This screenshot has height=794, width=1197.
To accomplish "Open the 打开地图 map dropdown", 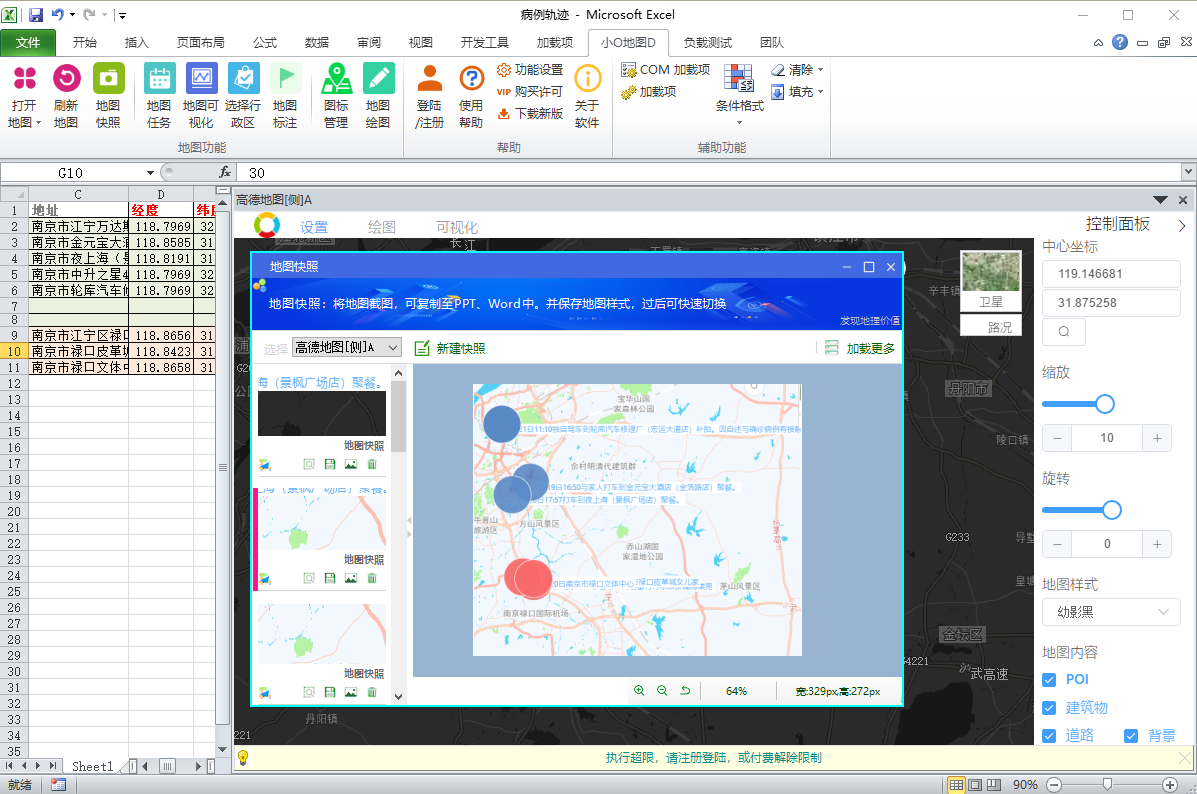I will pos(24,96).
